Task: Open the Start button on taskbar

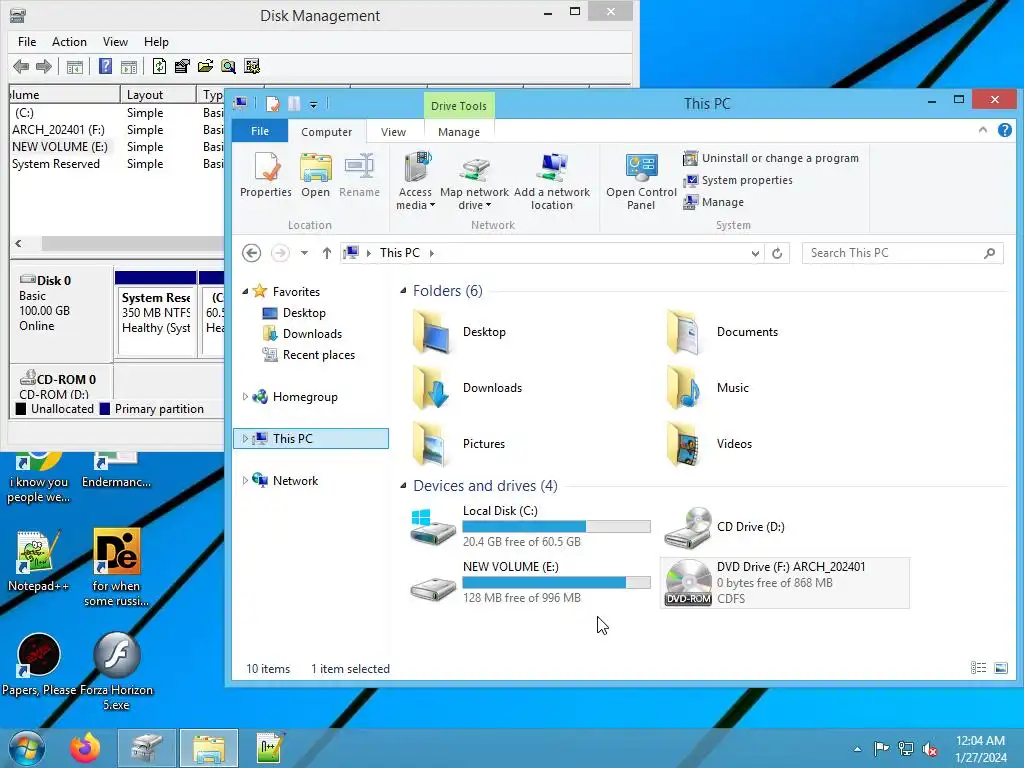Action: click(27, 748)
